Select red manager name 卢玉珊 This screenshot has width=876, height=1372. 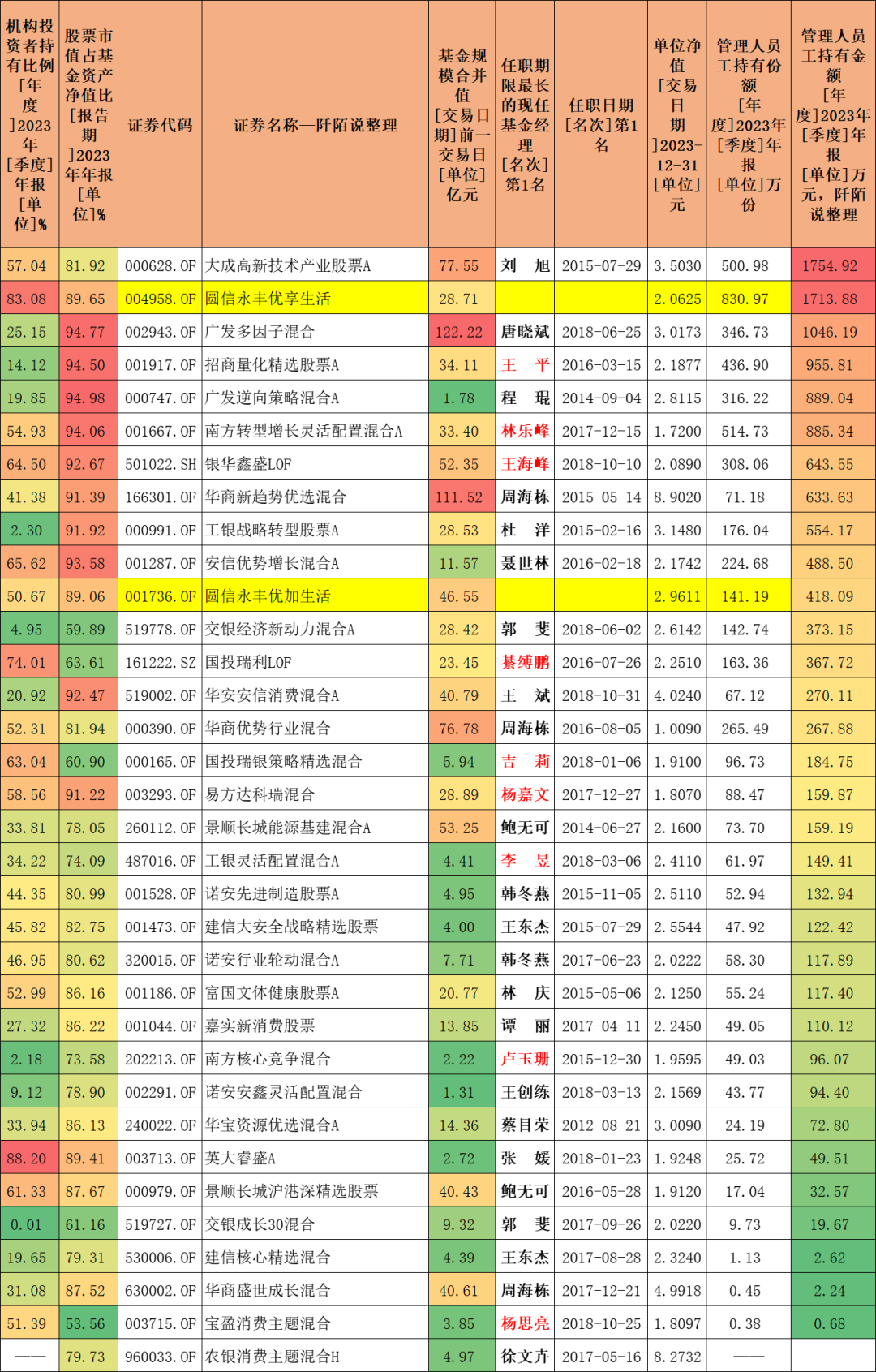(525, 1060)
